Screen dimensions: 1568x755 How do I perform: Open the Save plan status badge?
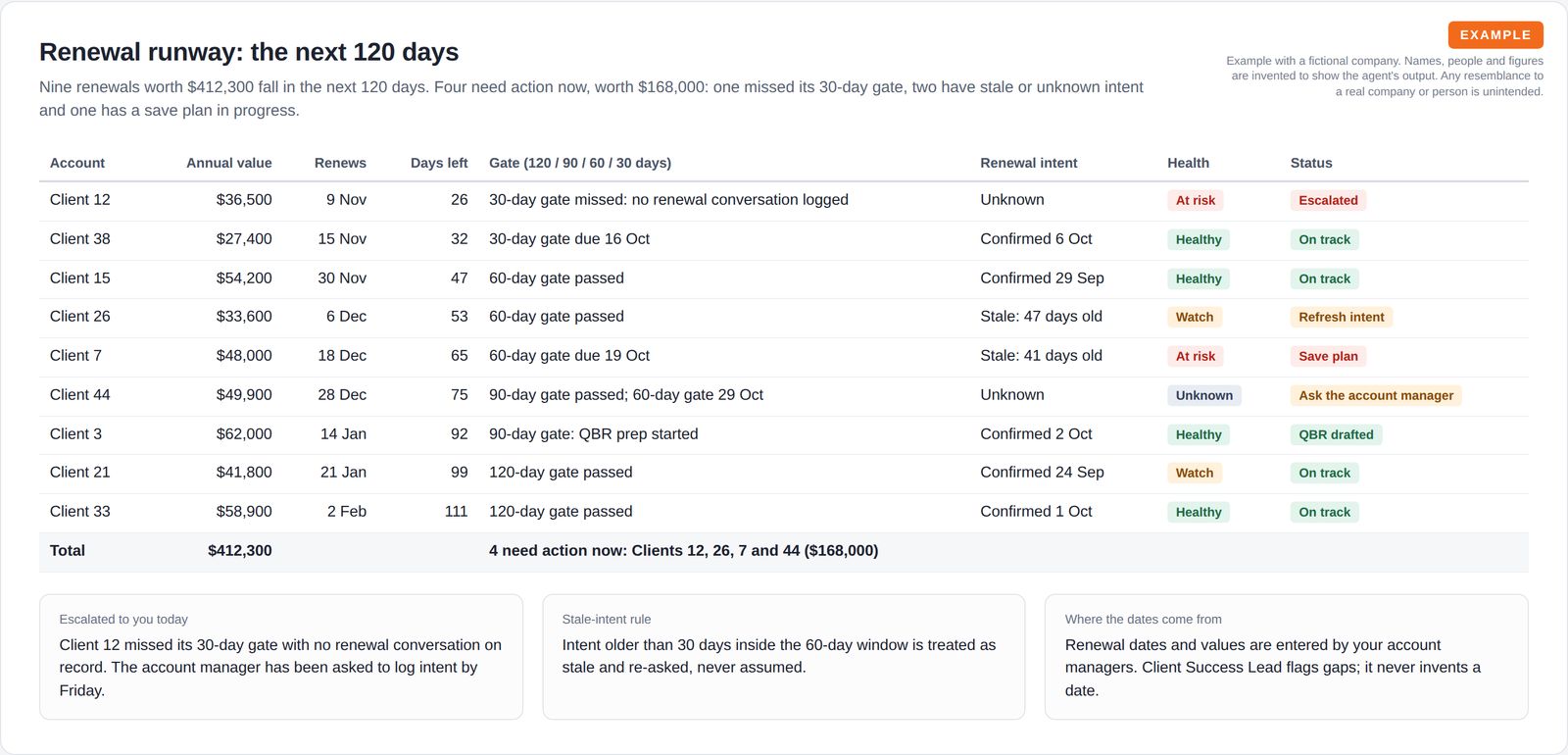1328,356
